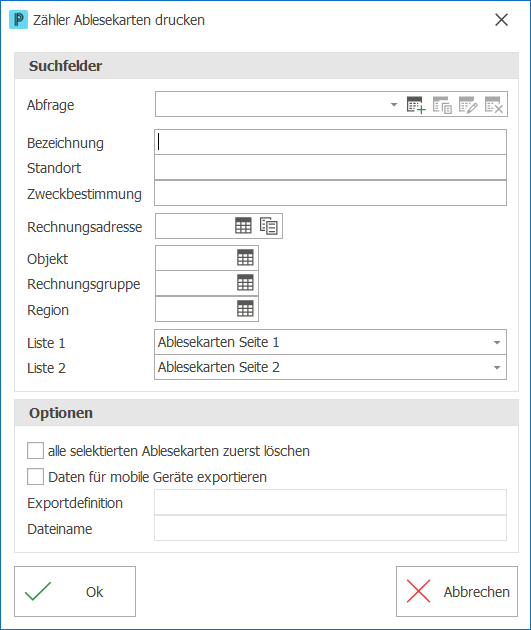531x630 pixels.
Task: Open the Rechnungsadresse table lookup icon
Action: coord(243,226)
